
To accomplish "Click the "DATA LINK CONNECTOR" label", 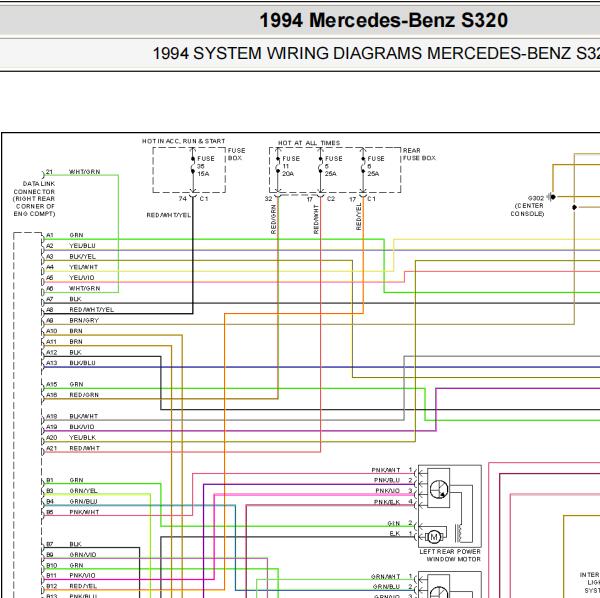I will 34,199.
